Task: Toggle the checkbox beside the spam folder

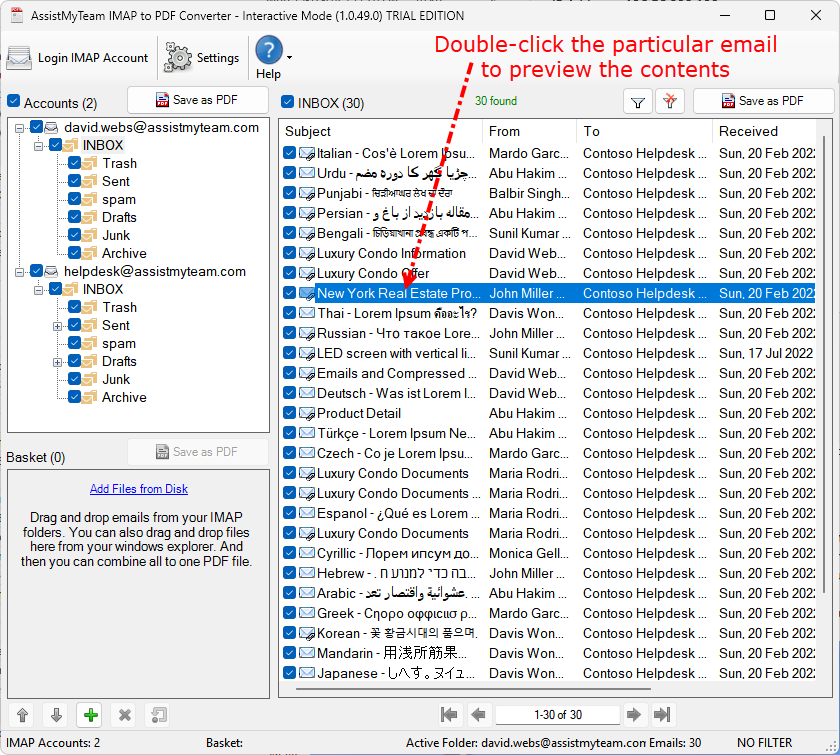Action: click(74, 199)
